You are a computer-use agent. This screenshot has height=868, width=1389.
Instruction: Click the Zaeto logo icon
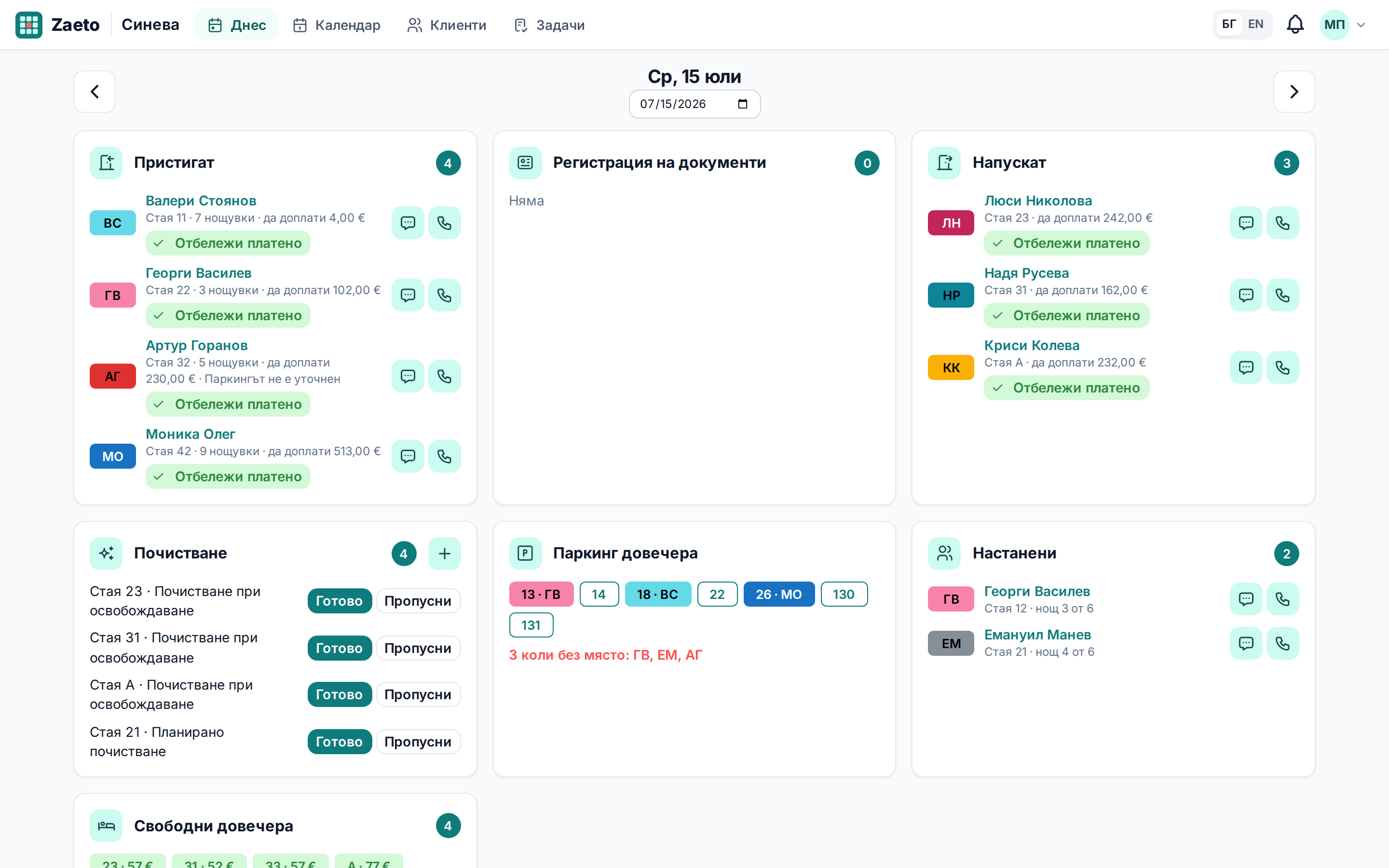coord(29,25)
